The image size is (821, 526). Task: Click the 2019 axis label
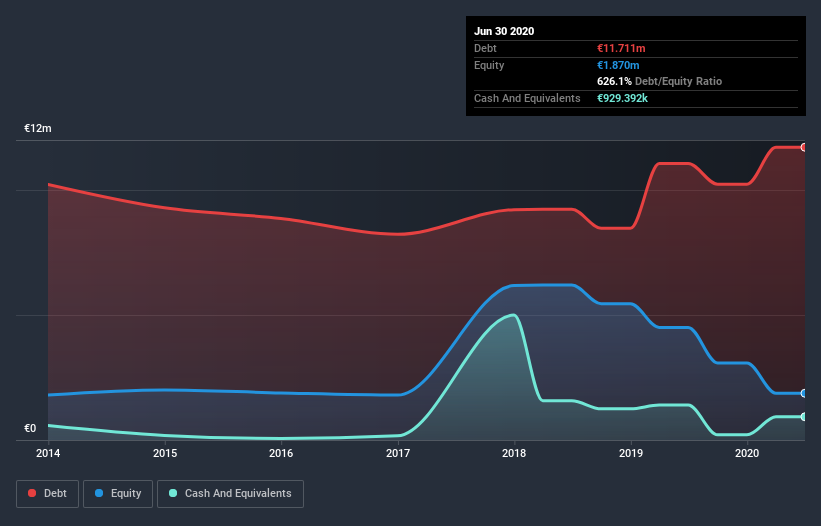(x=631, y=453)
